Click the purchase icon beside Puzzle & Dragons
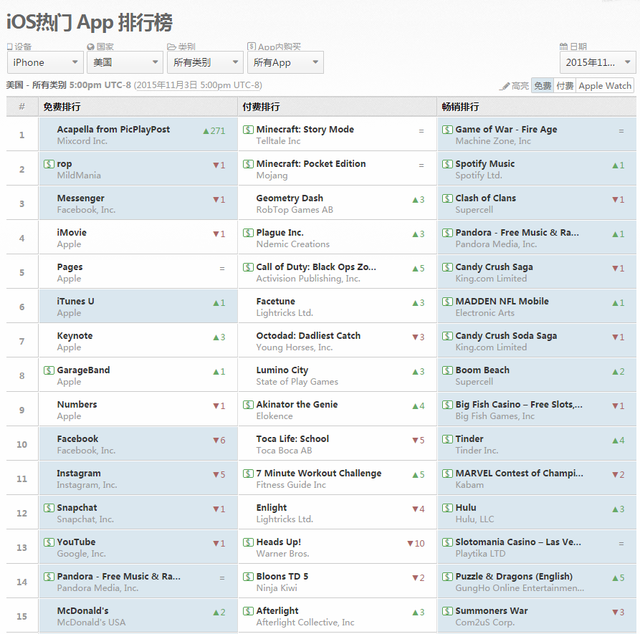This screenshot has width=640, height=634. (447, 576)
